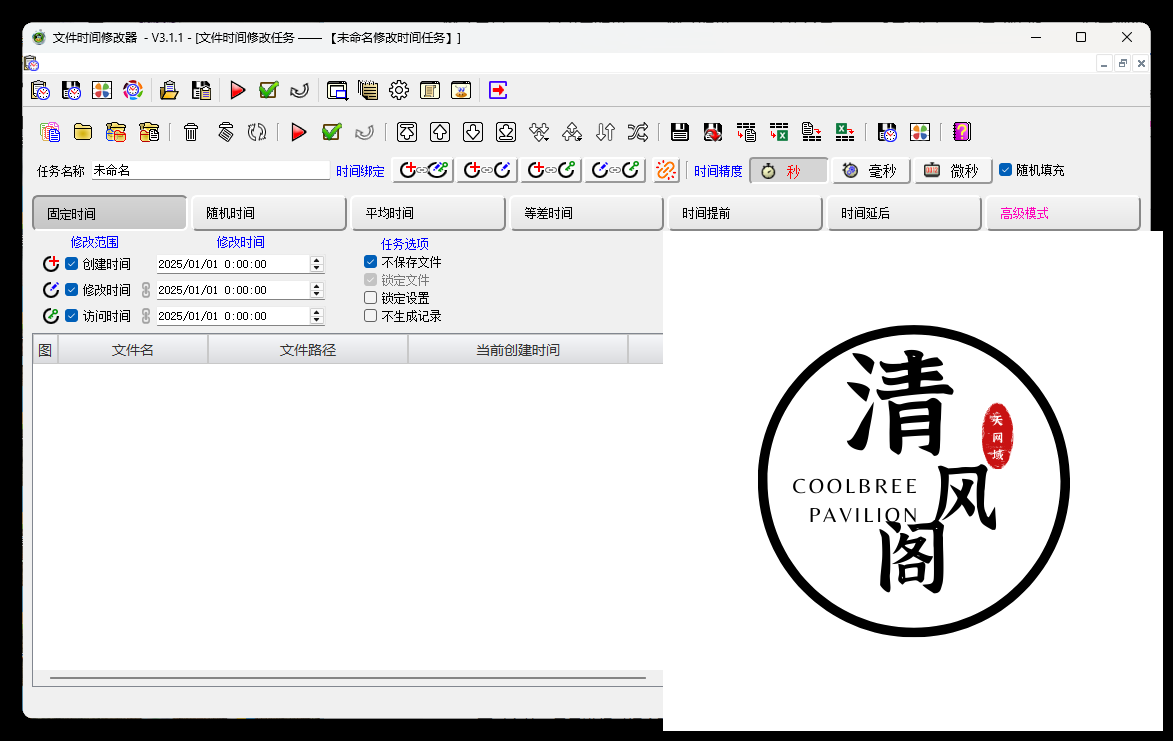Click the 当前创建时间 column header
The height and width of the screenshot is (741, 1173).
tap(518, 350)
